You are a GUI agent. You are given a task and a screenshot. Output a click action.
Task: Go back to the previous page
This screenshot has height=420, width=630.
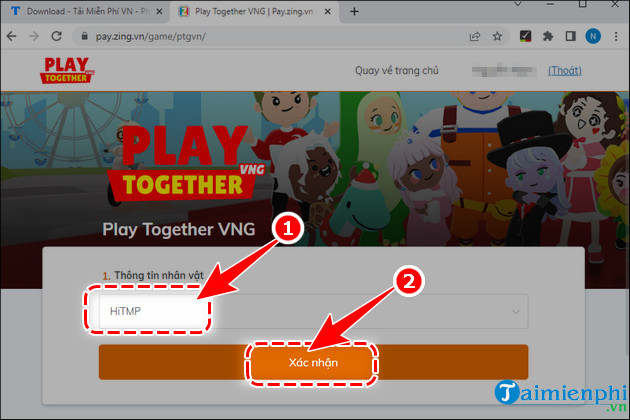[12, 36]
